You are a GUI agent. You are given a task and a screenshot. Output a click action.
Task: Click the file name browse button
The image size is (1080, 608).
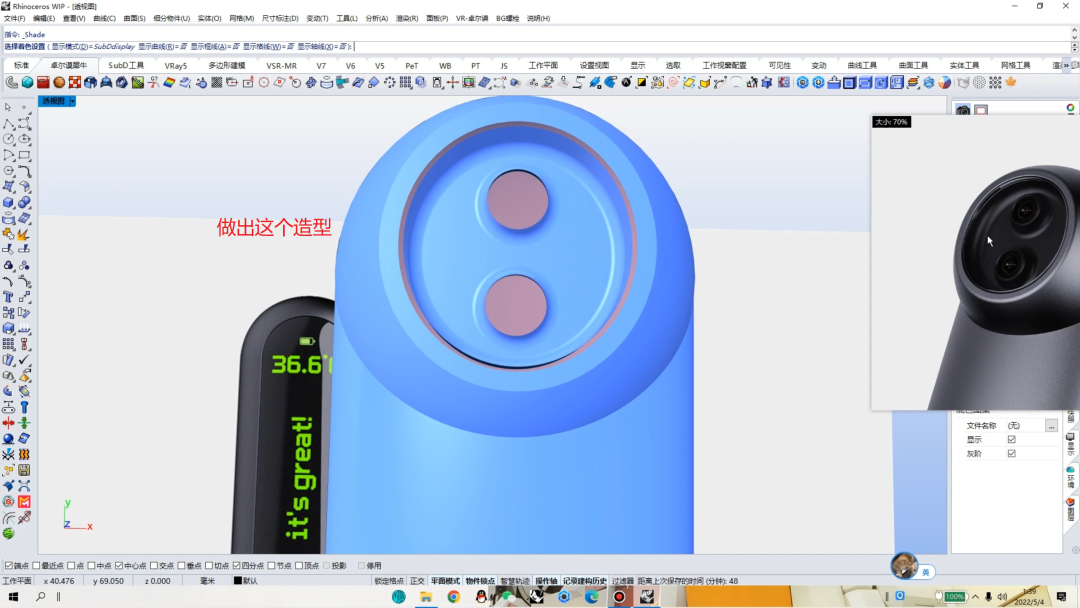coord(1051,426)
